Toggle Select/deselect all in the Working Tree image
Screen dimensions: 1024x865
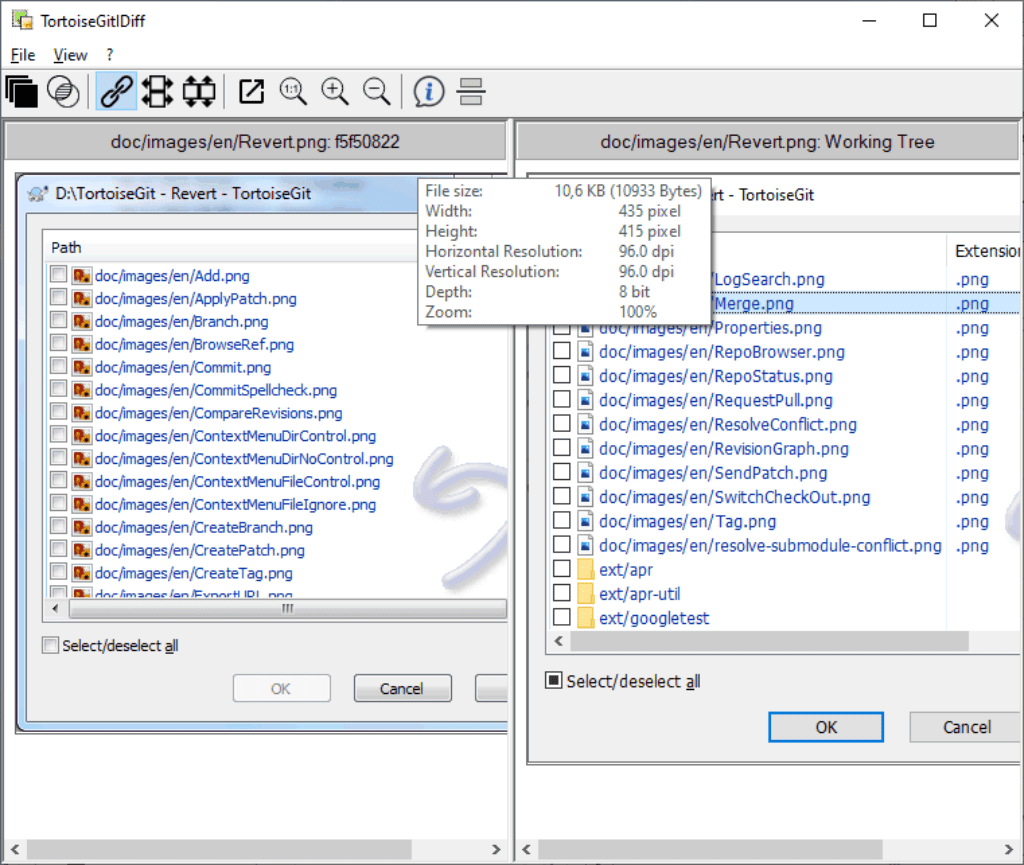pyautogui.click(x=553, y=681)
